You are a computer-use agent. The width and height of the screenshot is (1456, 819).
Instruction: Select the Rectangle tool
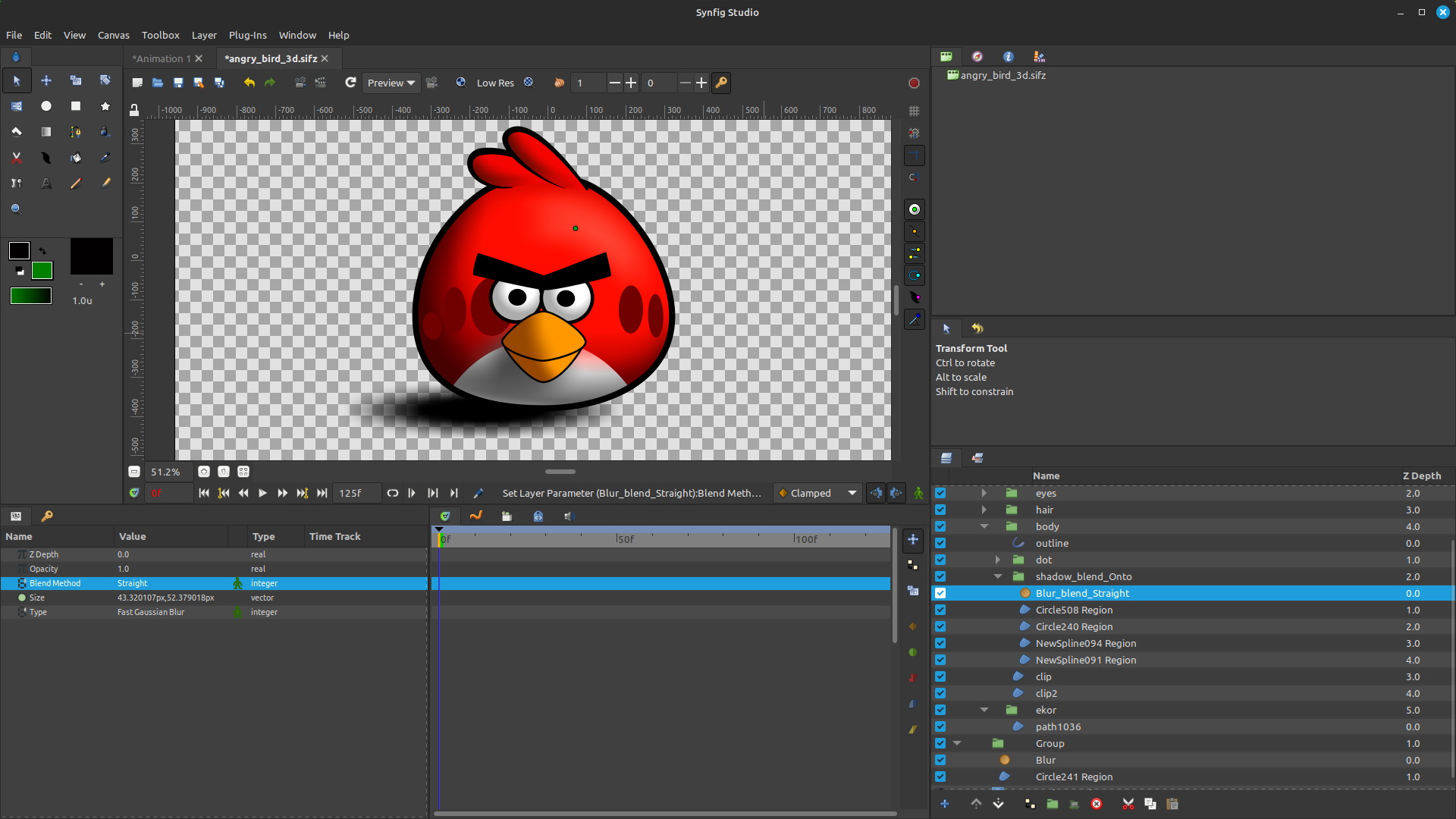coord(76,106)
